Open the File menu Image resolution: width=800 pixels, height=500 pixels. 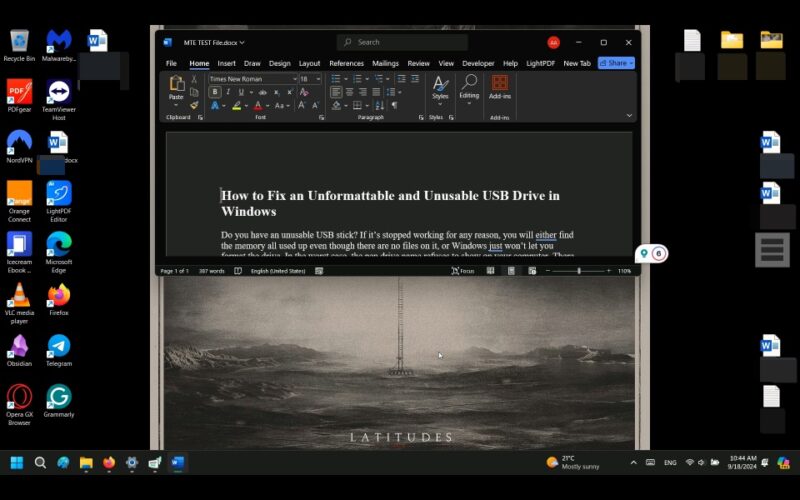[x=171, y=63]
